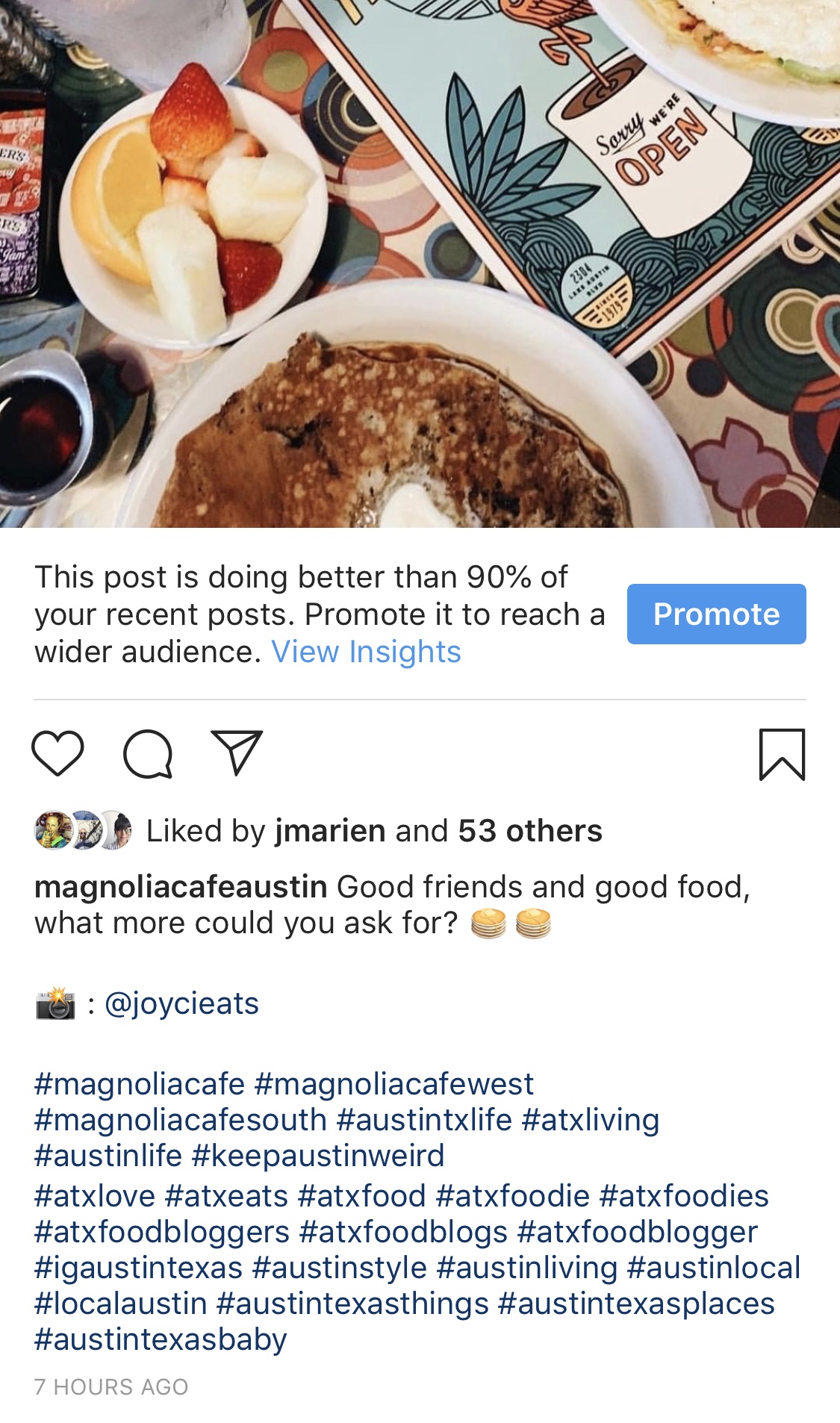This screenshot has height=1423, width=840.
Task: Open magnoliacafeaustin username in caption
Action: tap(181, 887)
